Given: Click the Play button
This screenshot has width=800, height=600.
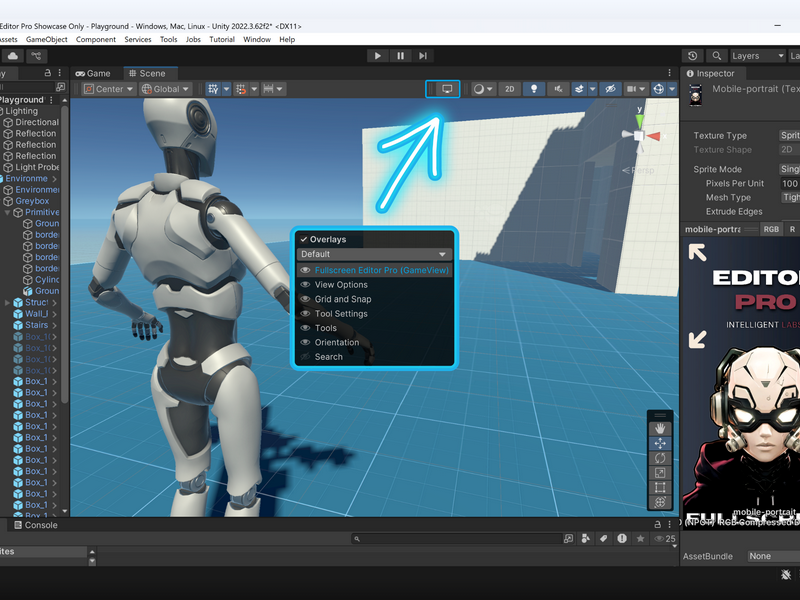Looking at the screenshot, I should click(378, 56).
